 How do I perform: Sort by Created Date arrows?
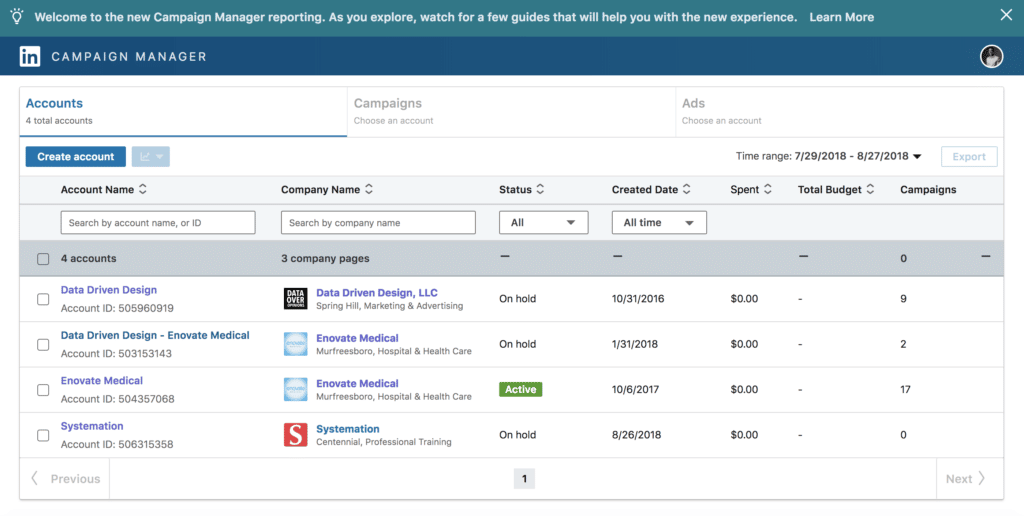click(686, 189)
